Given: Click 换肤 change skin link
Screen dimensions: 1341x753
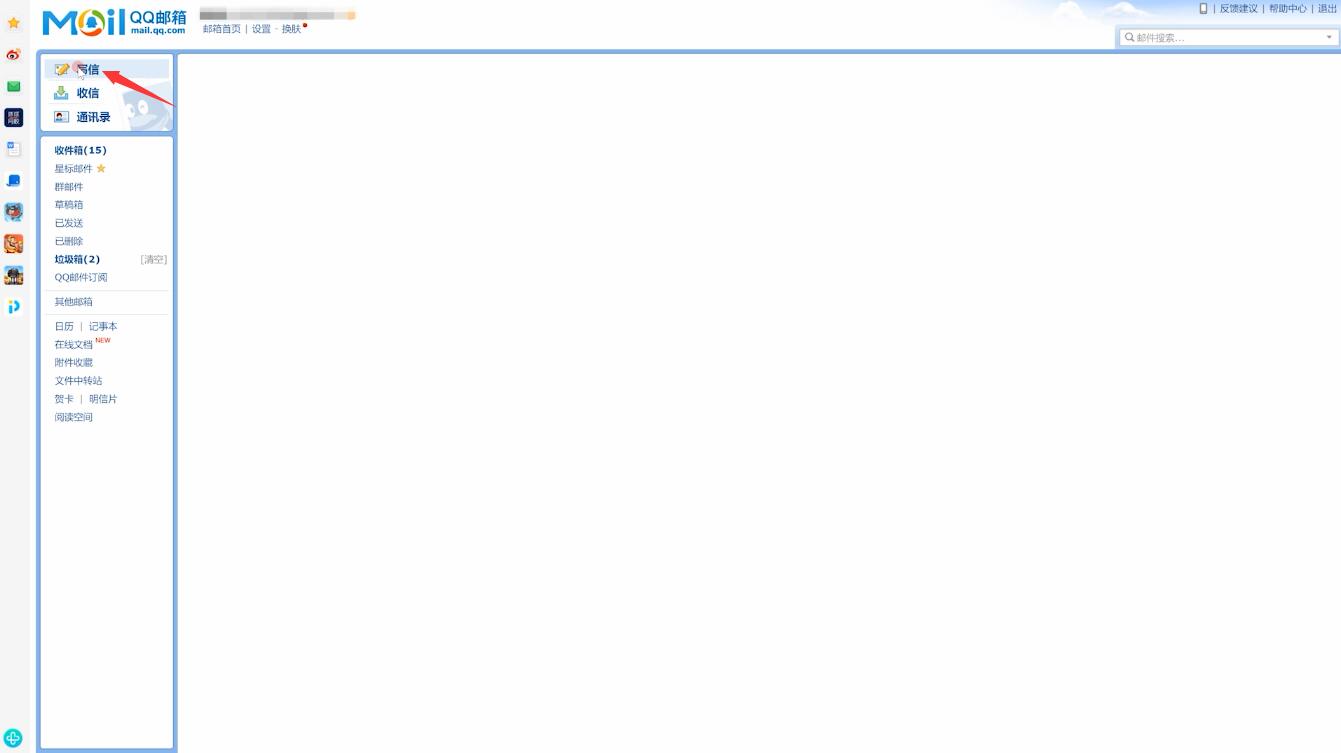Looking at the screenshot, I should 291,29.
